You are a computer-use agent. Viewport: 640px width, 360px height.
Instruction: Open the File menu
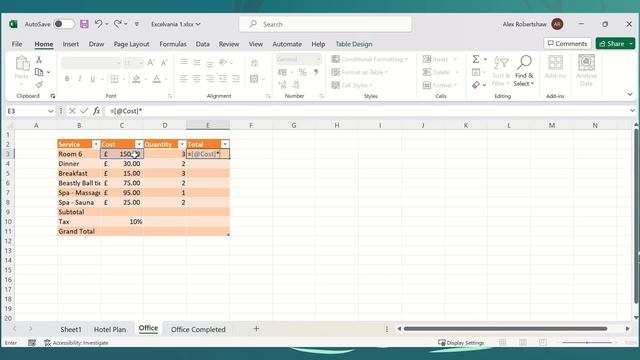tap(17, 44)
